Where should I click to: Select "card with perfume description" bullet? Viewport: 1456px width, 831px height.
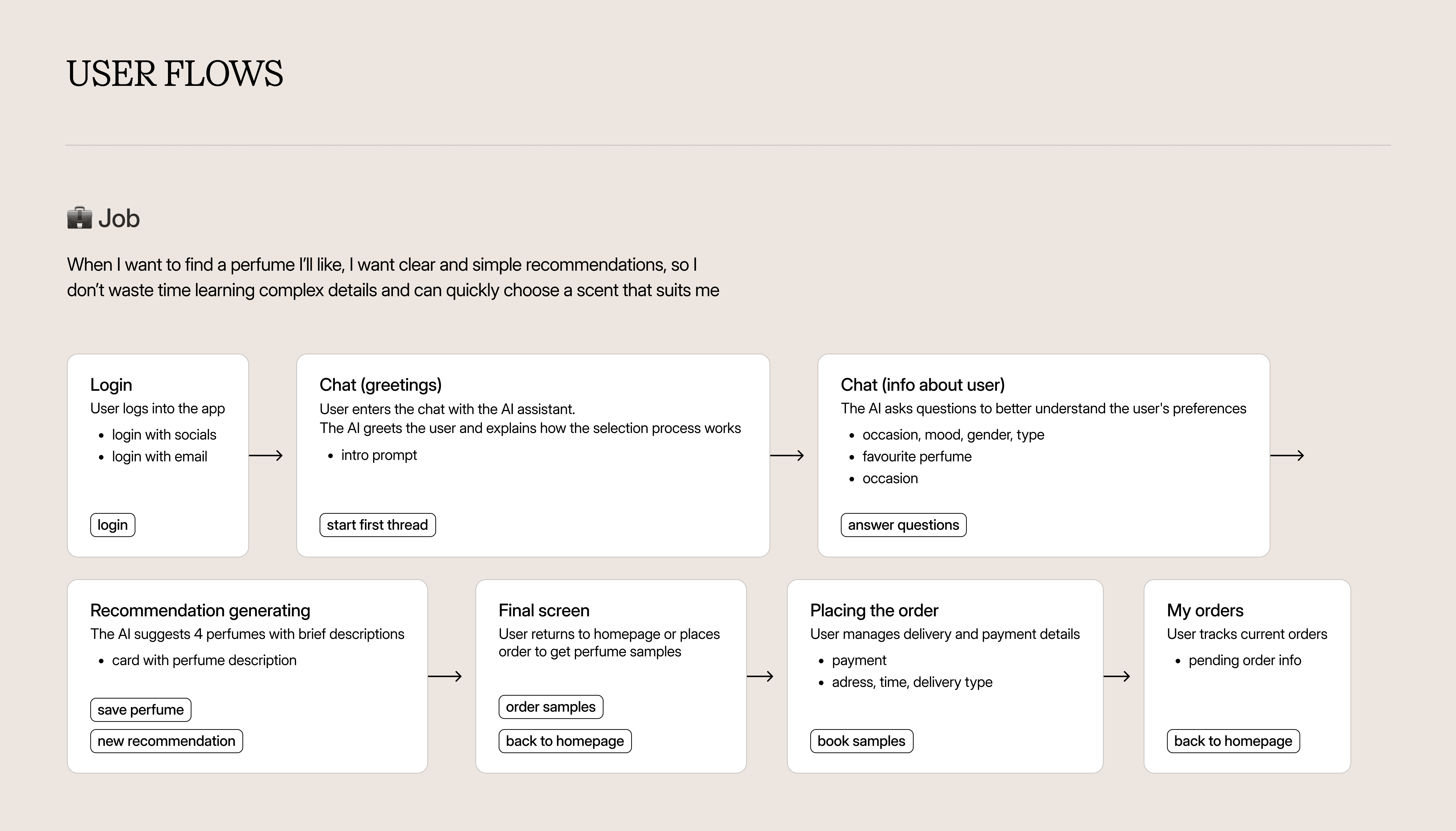click(x=204, y=660)
